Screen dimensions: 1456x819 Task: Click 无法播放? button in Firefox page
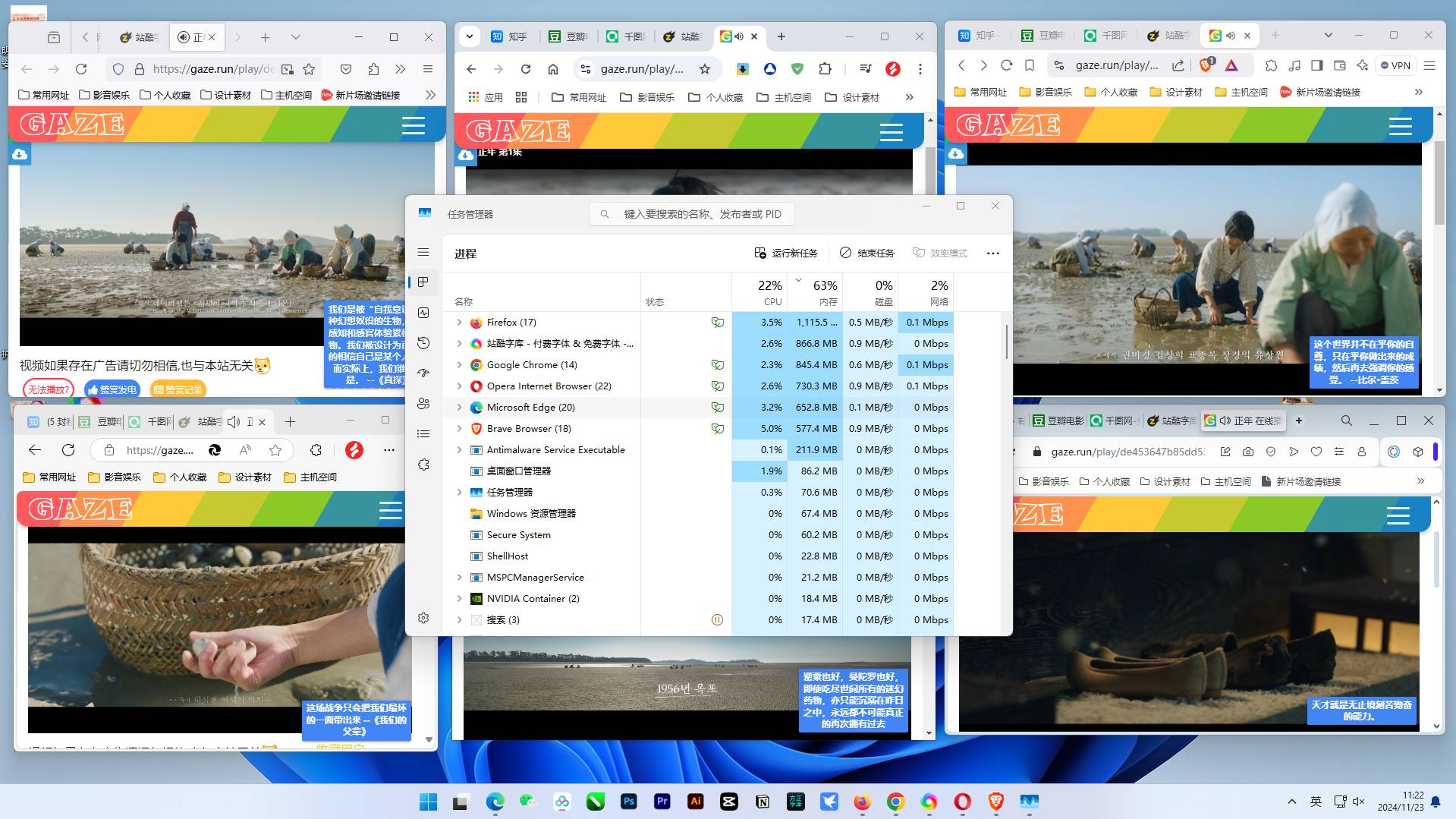48,389
